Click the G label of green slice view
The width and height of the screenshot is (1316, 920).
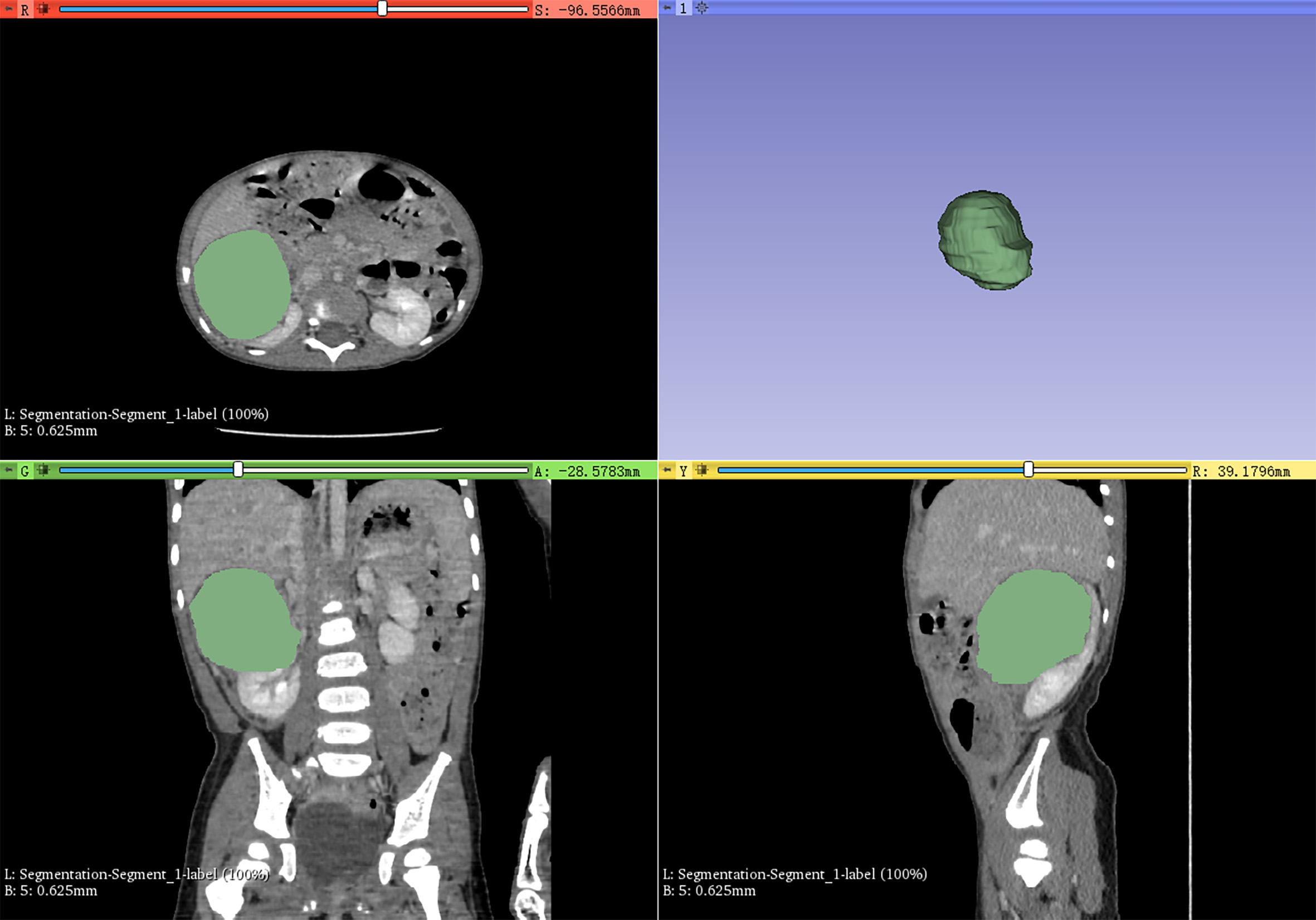[25, 471]
